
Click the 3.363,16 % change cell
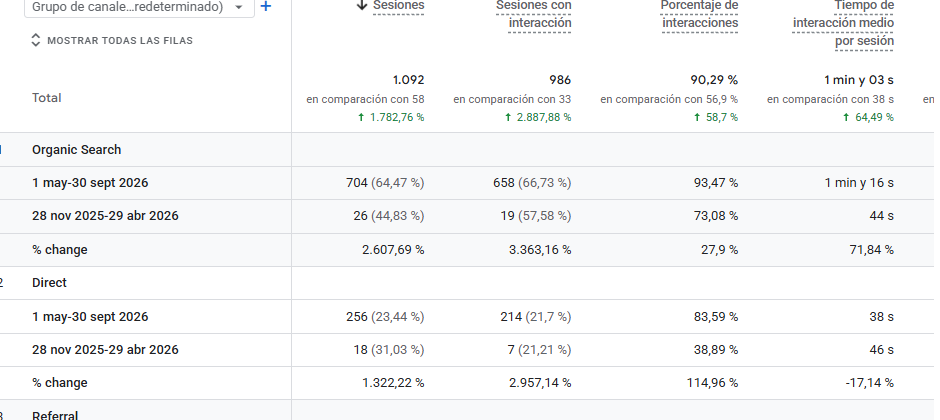pyautogui.click(x=540, y=250)
